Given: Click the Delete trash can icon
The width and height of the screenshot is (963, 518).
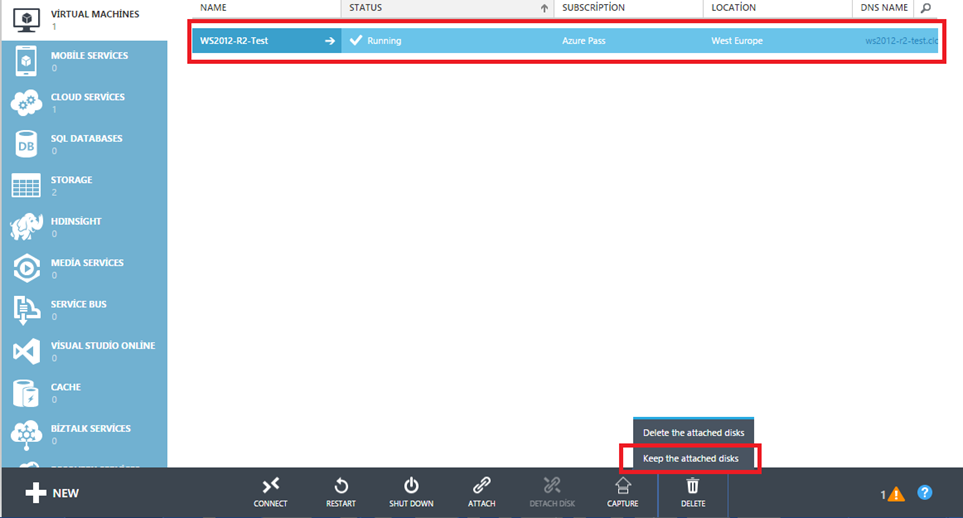Looking at the screenshot, I should pos(693,486).
